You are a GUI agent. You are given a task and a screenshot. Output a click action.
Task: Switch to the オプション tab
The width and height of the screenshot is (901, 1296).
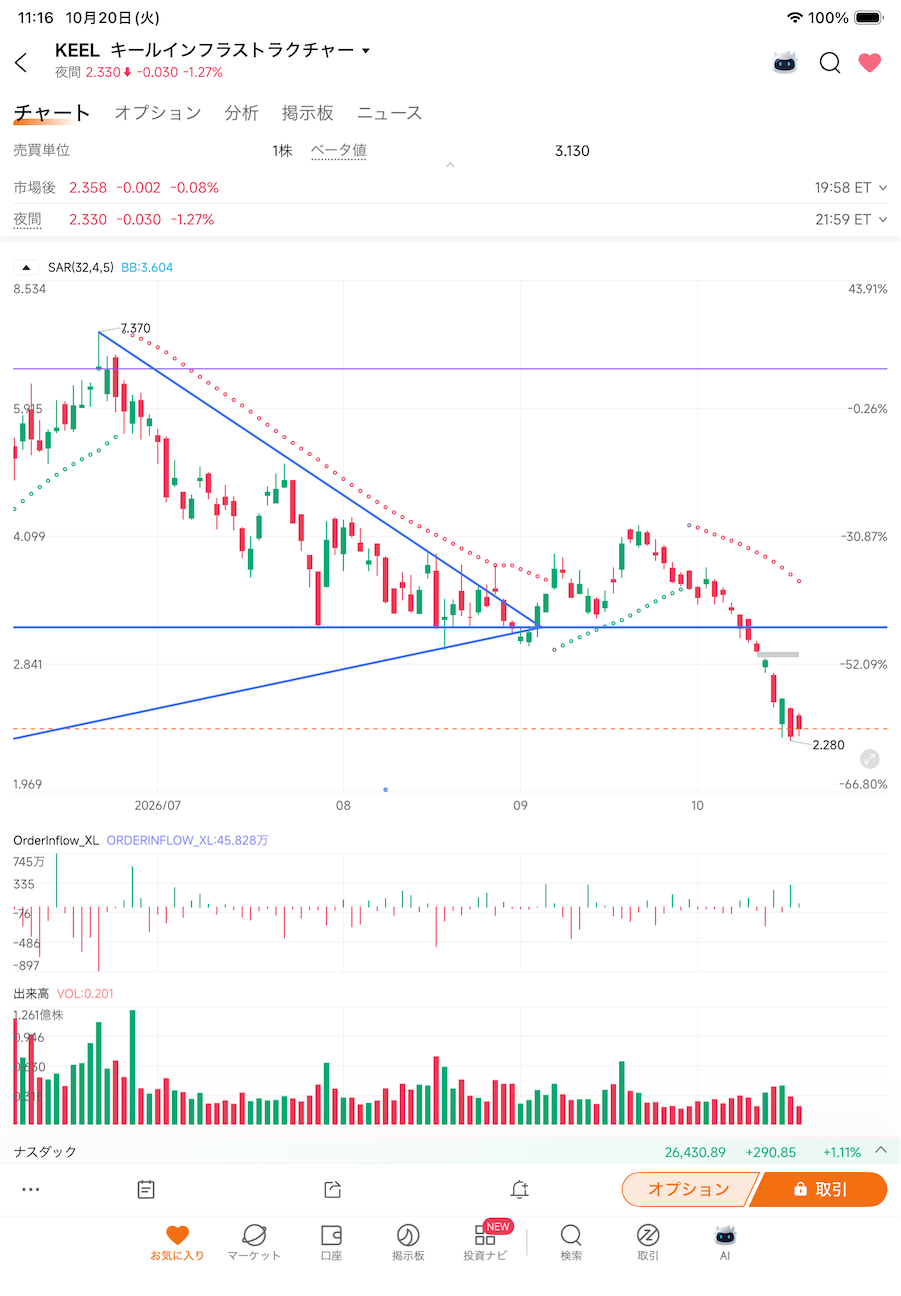(x=158, y=113)
